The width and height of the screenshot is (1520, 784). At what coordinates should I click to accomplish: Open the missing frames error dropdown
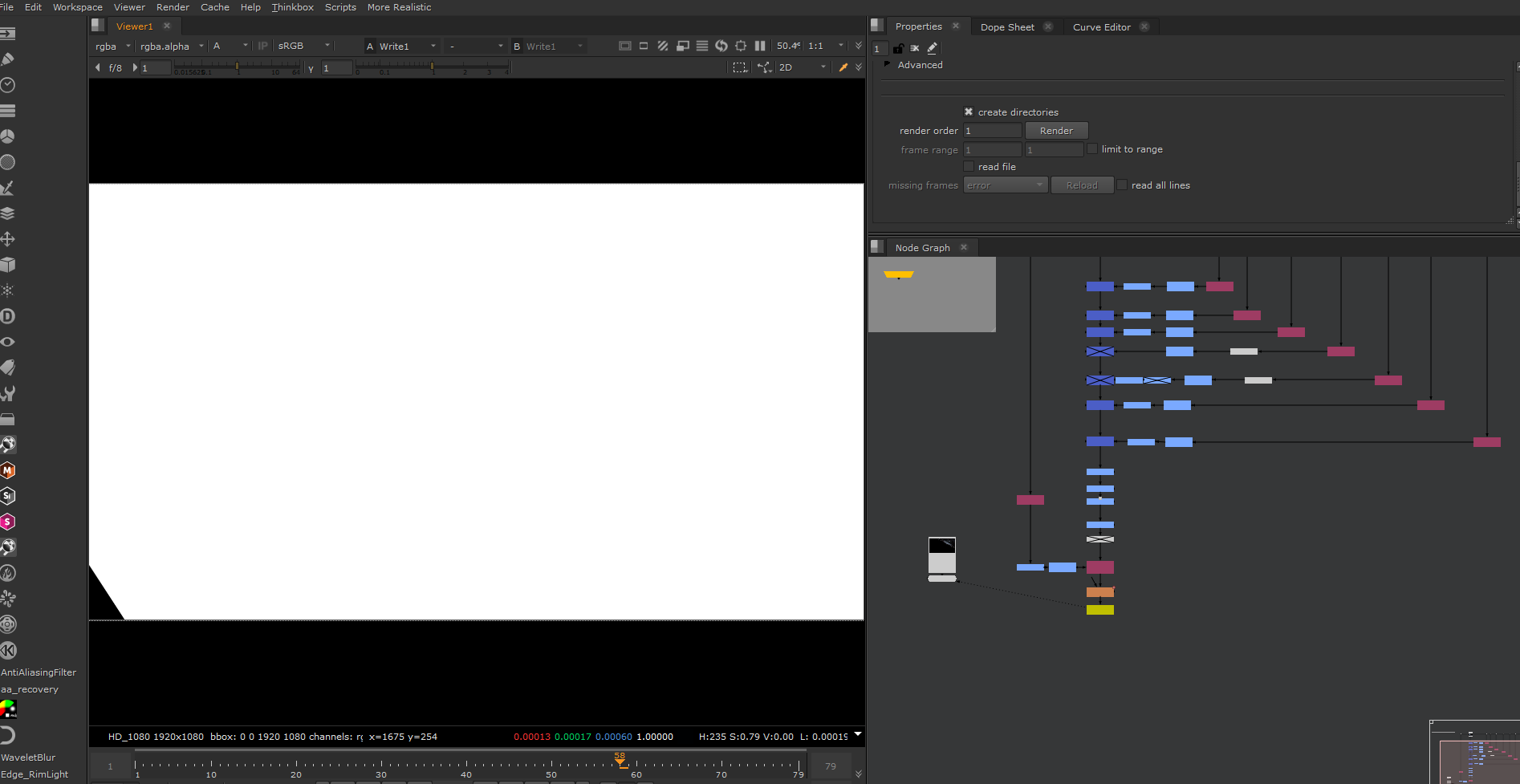pos(1006,185)
